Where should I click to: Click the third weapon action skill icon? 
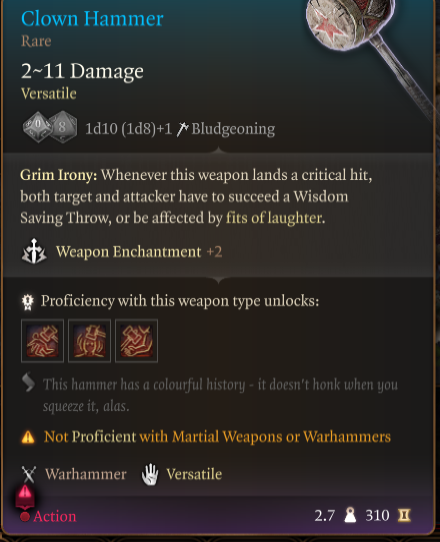click(x=137, y=341)
